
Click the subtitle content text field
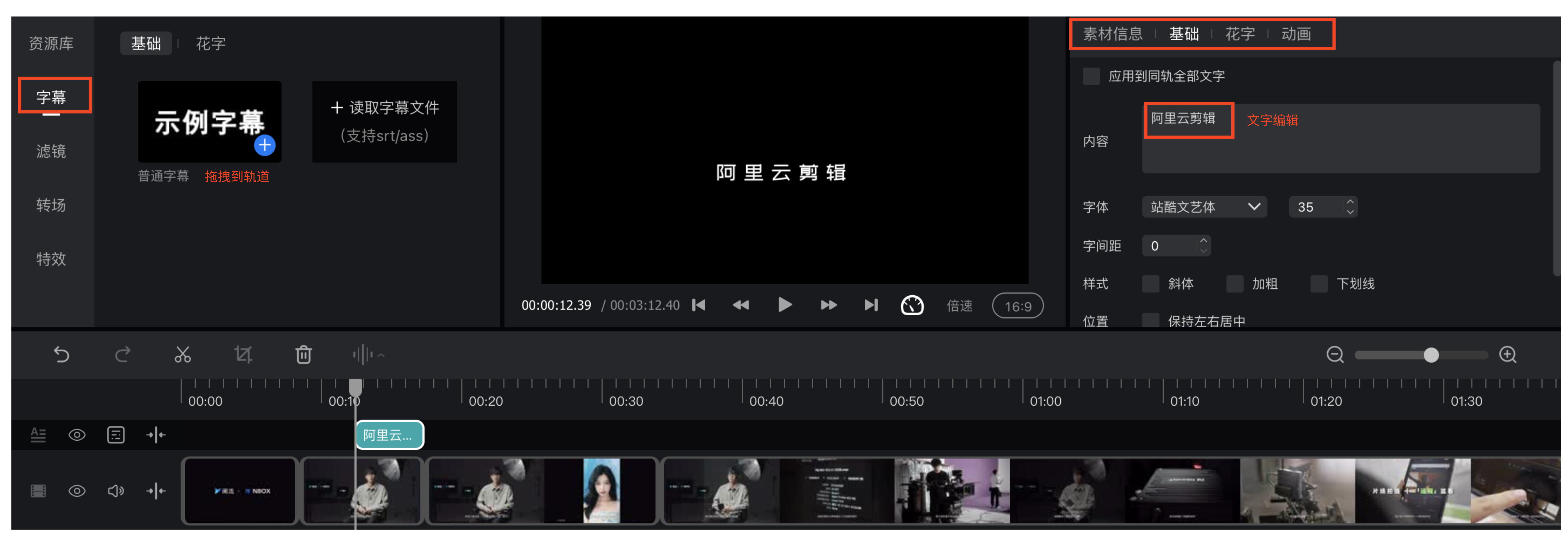click(x=1341, y=139)
